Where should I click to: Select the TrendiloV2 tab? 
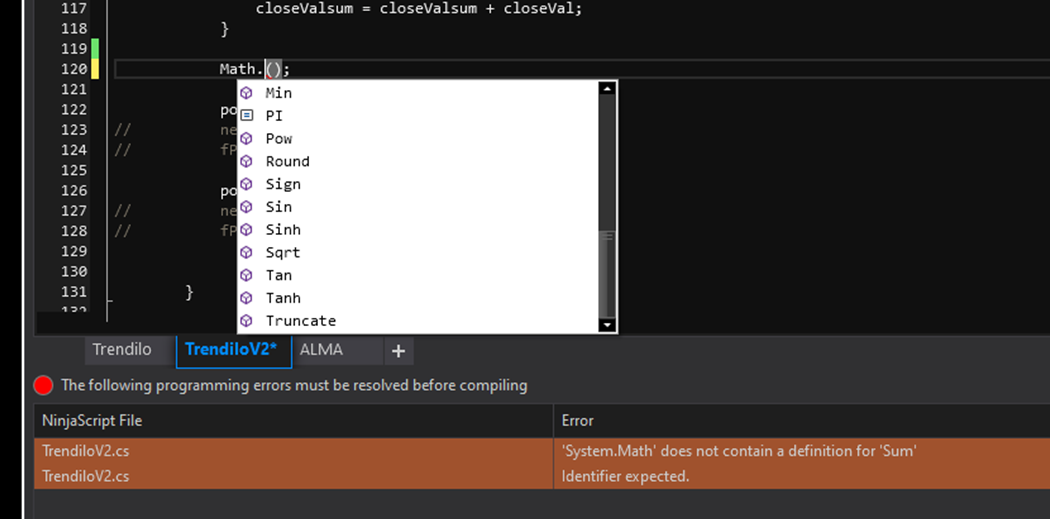(x=231, y=350)
